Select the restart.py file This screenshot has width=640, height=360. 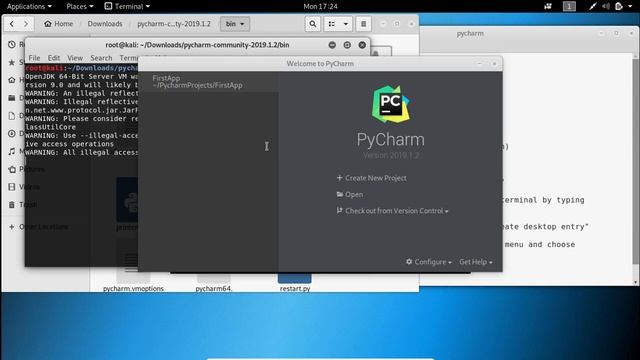295,282
